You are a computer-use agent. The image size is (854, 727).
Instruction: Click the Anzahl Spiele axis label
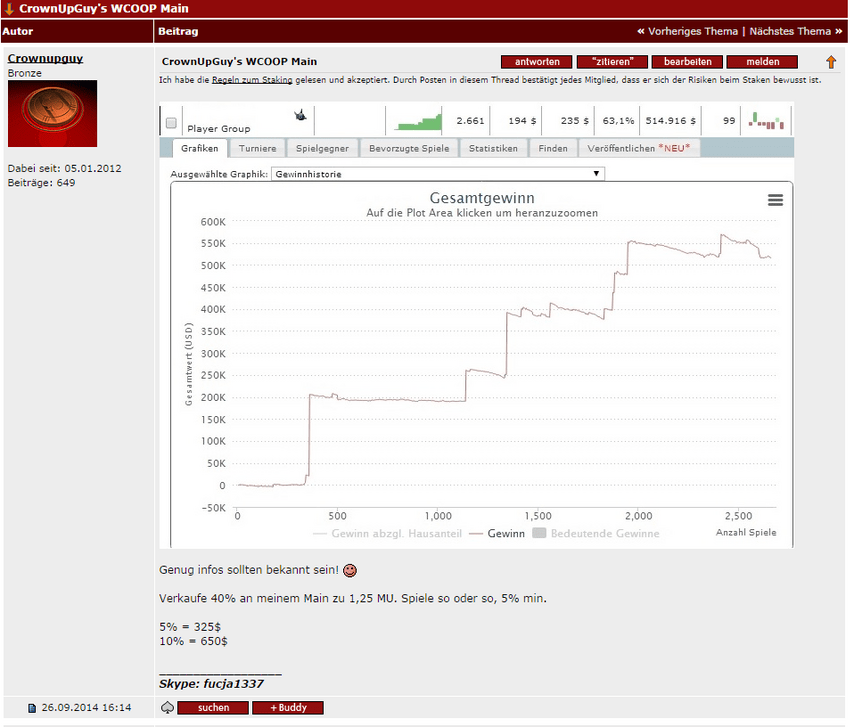click(x=746, y=533)
